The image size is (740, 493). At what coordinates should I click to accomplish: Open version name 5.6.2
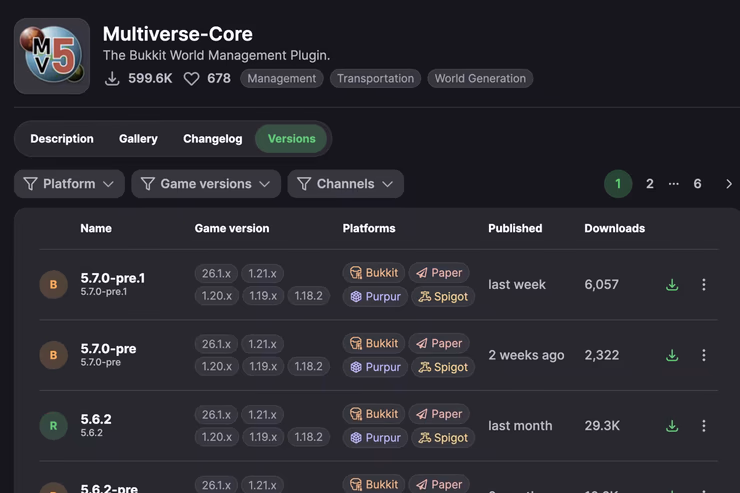[96, 419]
